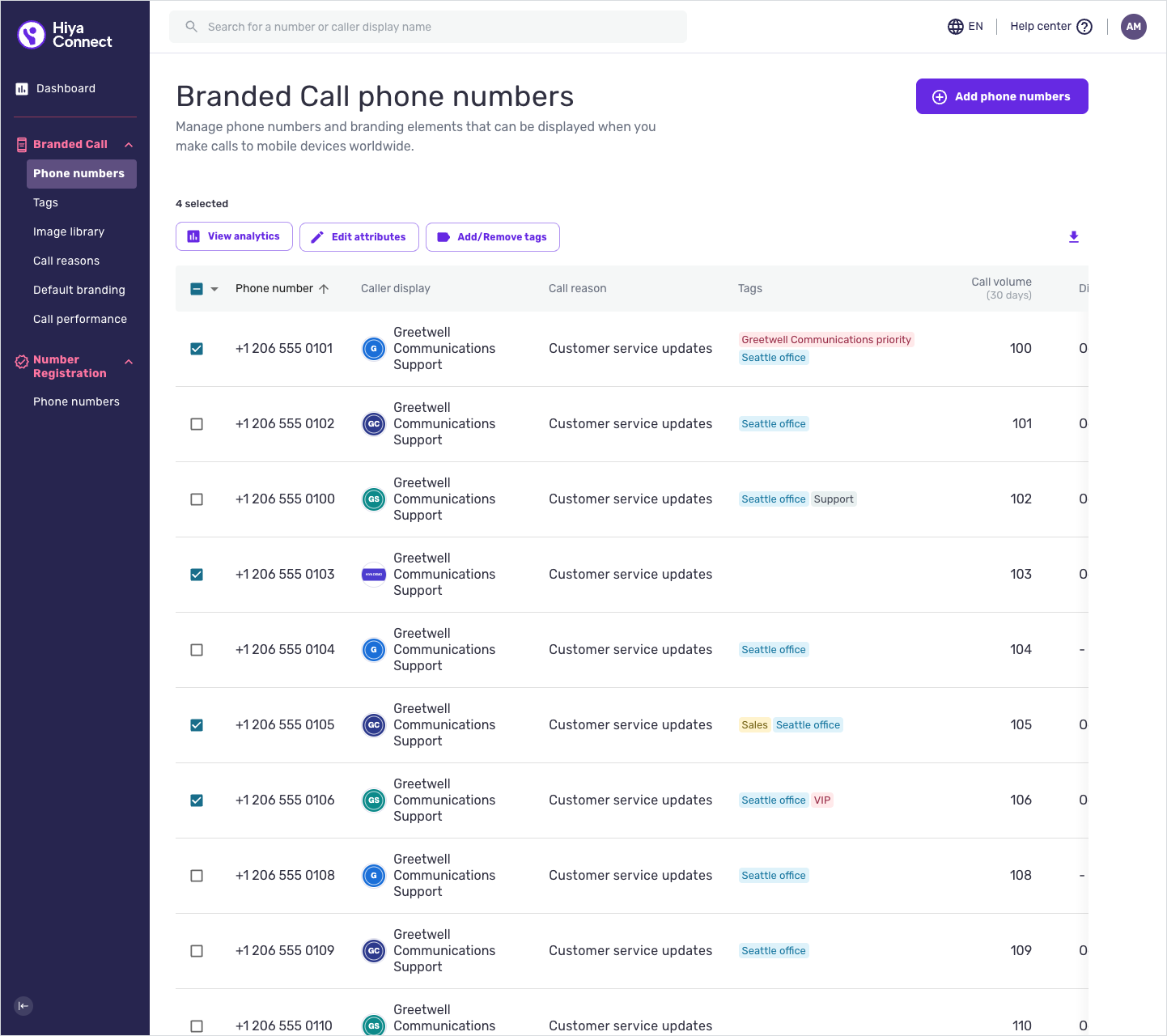Open selection dropdown arrow in table header
The width and height of the screenshot is (1167, 1036).
click(x=214, y=289)
